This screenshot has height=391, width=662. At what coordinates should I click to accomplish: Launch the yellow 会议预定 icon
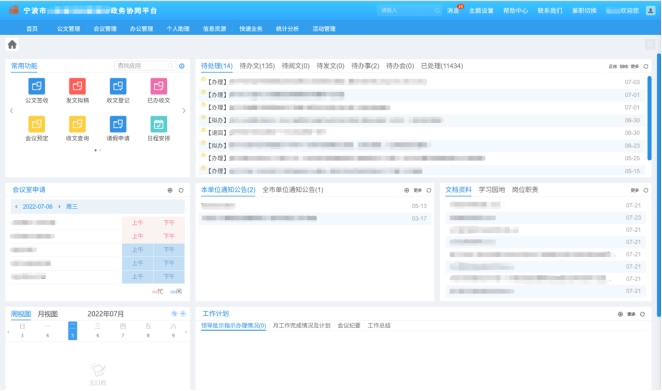[x=37, y=124]
